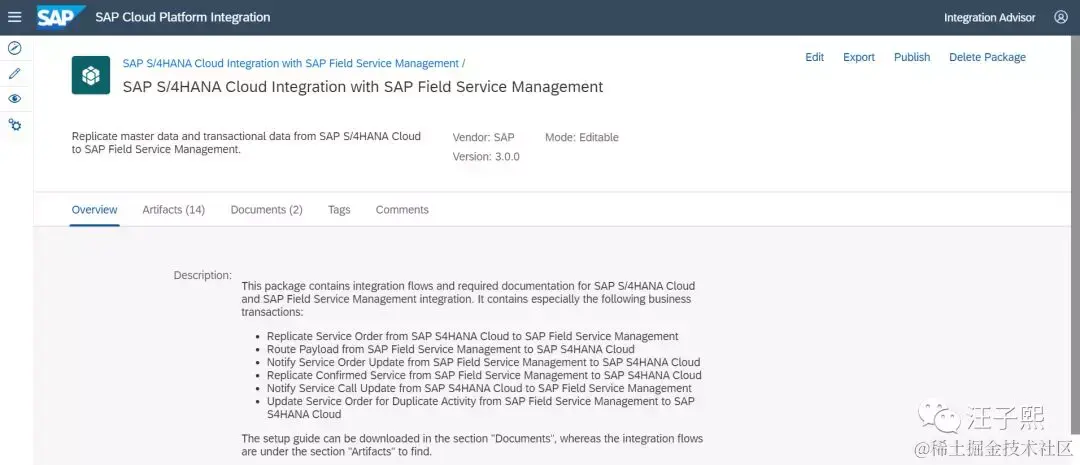This screenshot has height=465, width=1080.
Task: Click Delete Package
Action: (987, 57)
